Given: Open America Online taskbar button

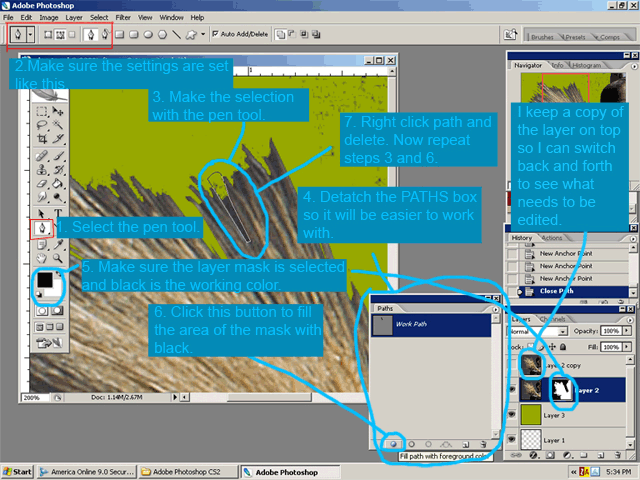Looking at the screenshot, I should pyautogui.click(x=86, y=472).
